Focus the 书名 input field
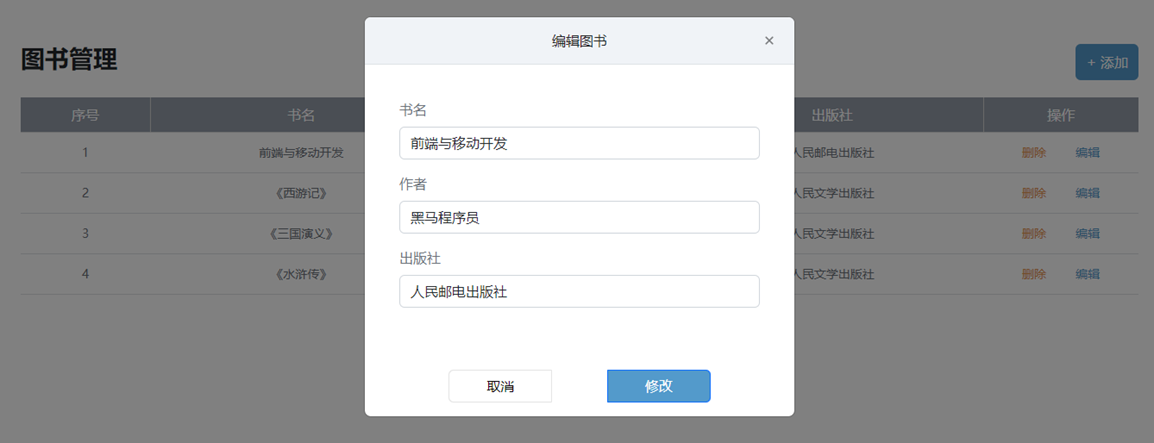 point(579,143)
